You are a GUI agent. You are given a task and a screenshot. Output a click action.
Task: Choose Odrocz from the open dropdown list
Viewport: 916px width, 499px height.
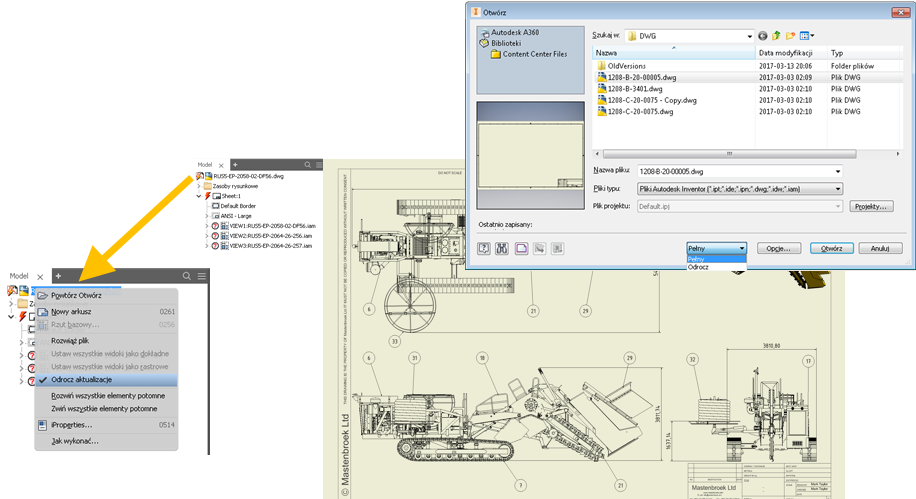coord(716,267)
